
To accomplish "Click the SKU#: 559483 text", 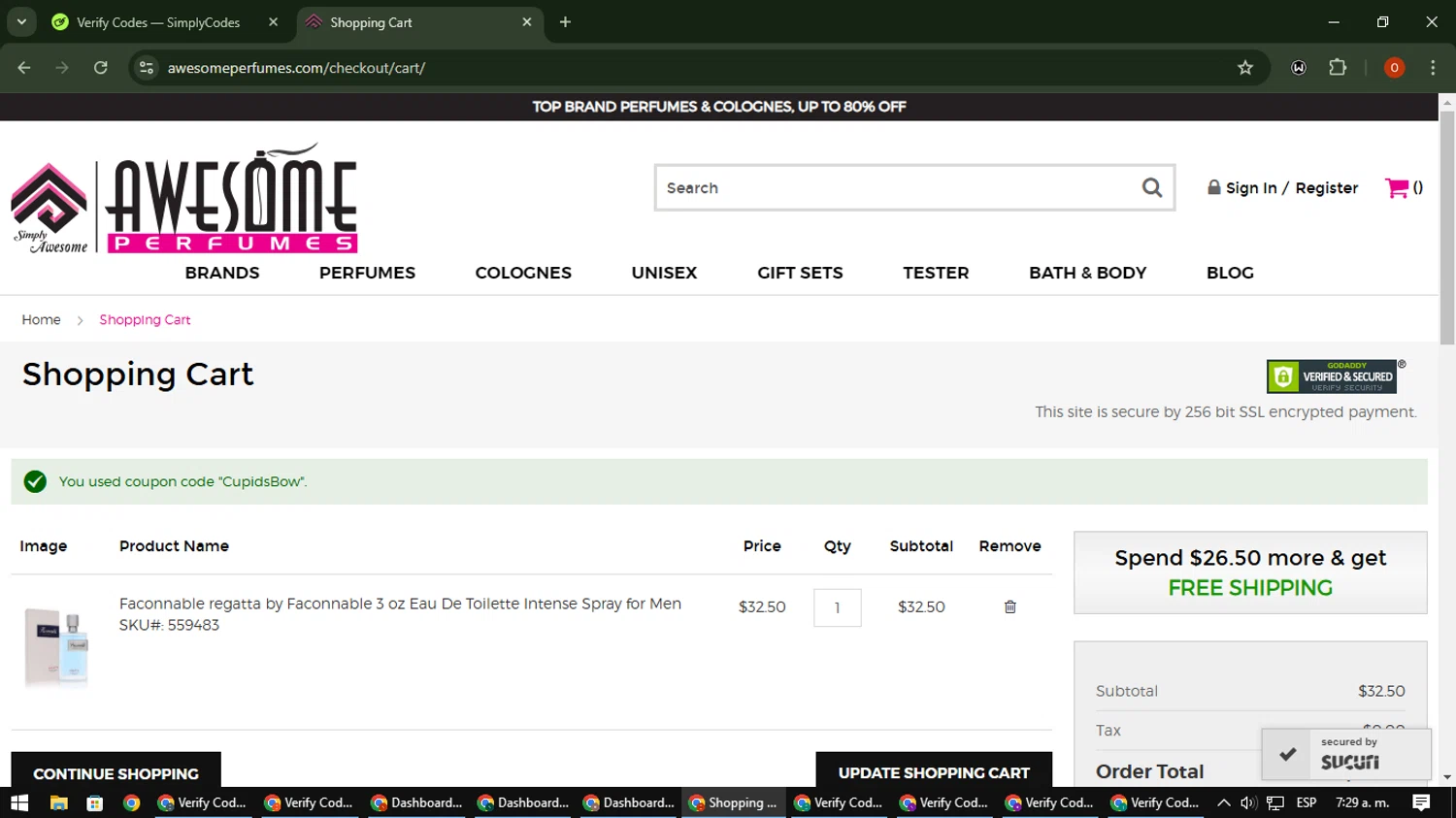I will pyautogui.click(x=169, y=625).
